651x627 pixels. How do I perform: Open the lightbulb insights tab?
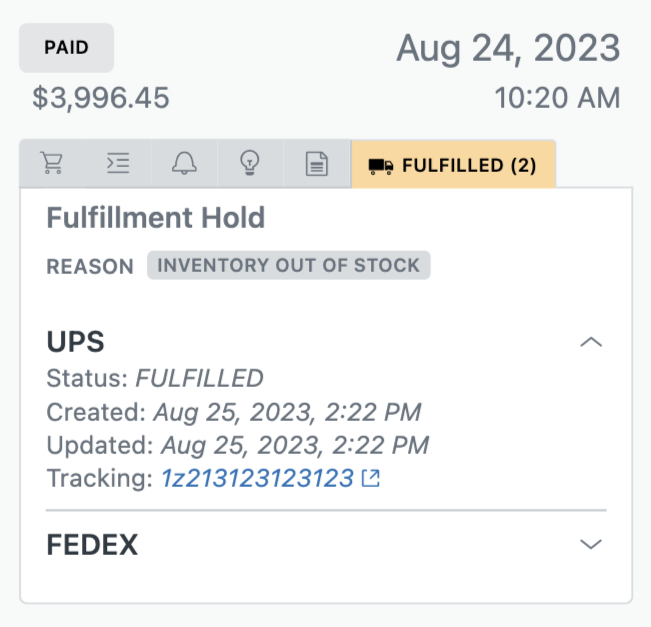250,164
